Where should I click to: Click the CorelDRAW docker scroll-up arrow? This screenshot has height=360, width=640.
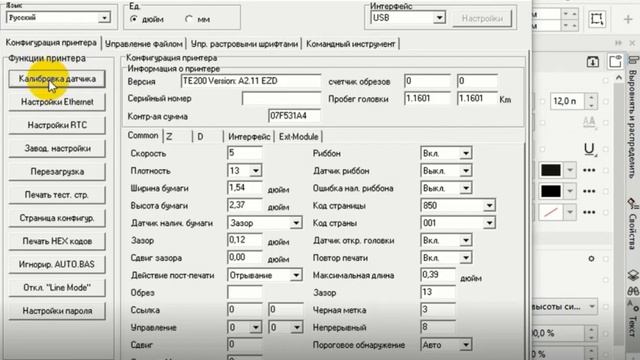click(x=619, y=78)
